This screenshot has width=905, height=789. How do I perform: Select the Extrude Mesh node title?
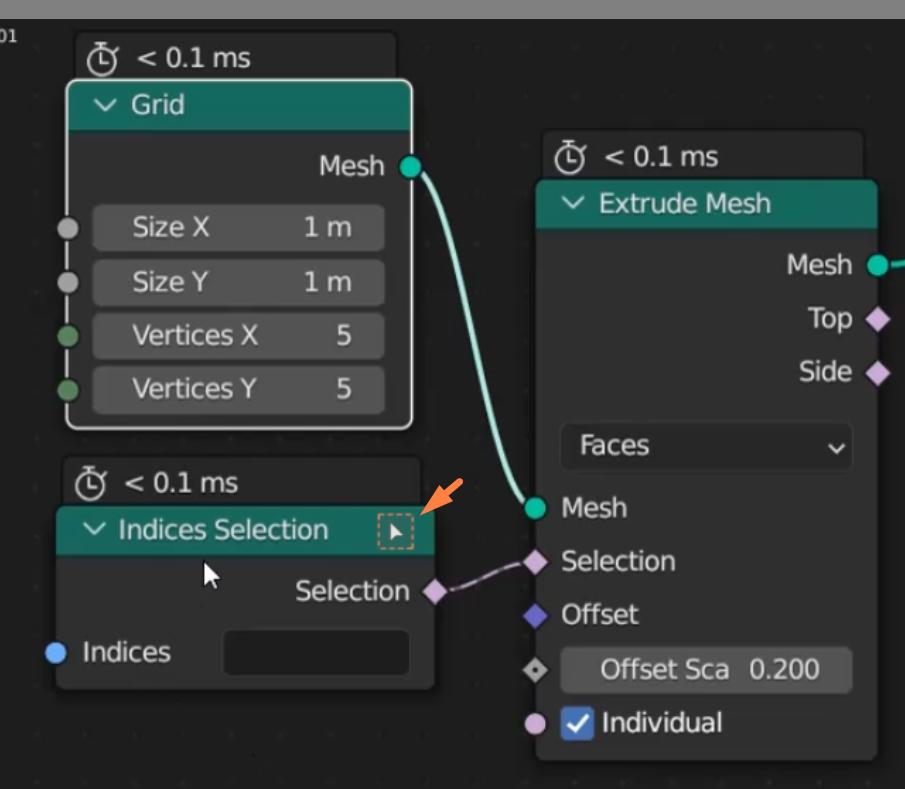point(685,203)
